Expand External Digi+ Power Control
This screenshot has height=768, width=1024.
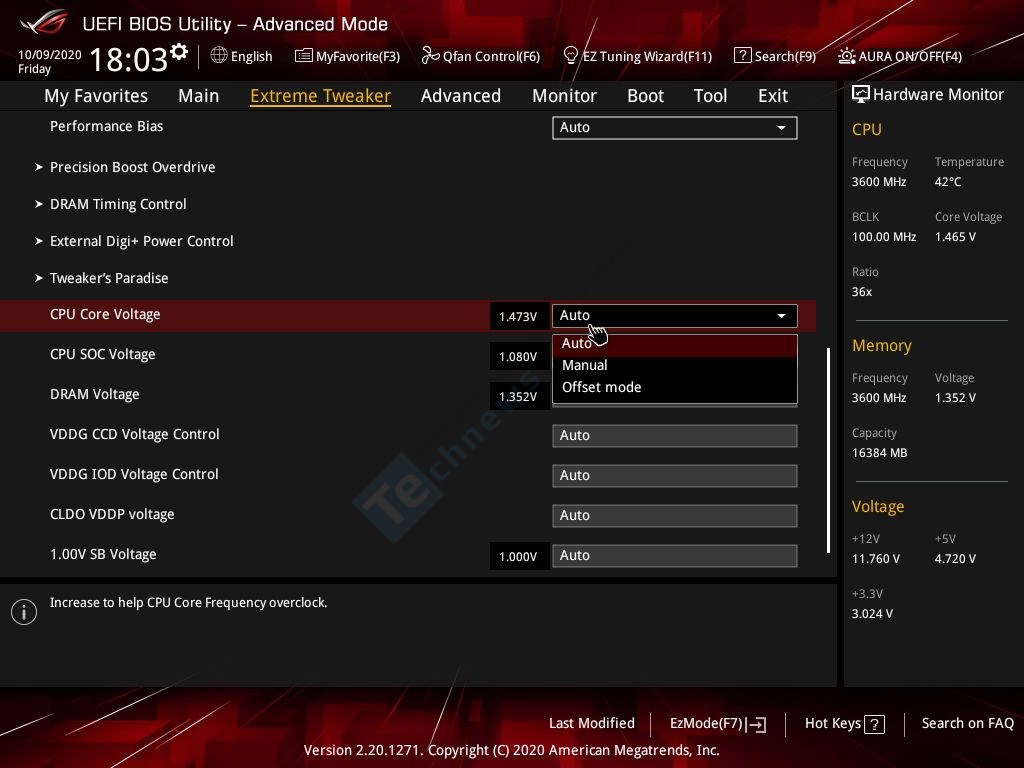pos(142,242)
